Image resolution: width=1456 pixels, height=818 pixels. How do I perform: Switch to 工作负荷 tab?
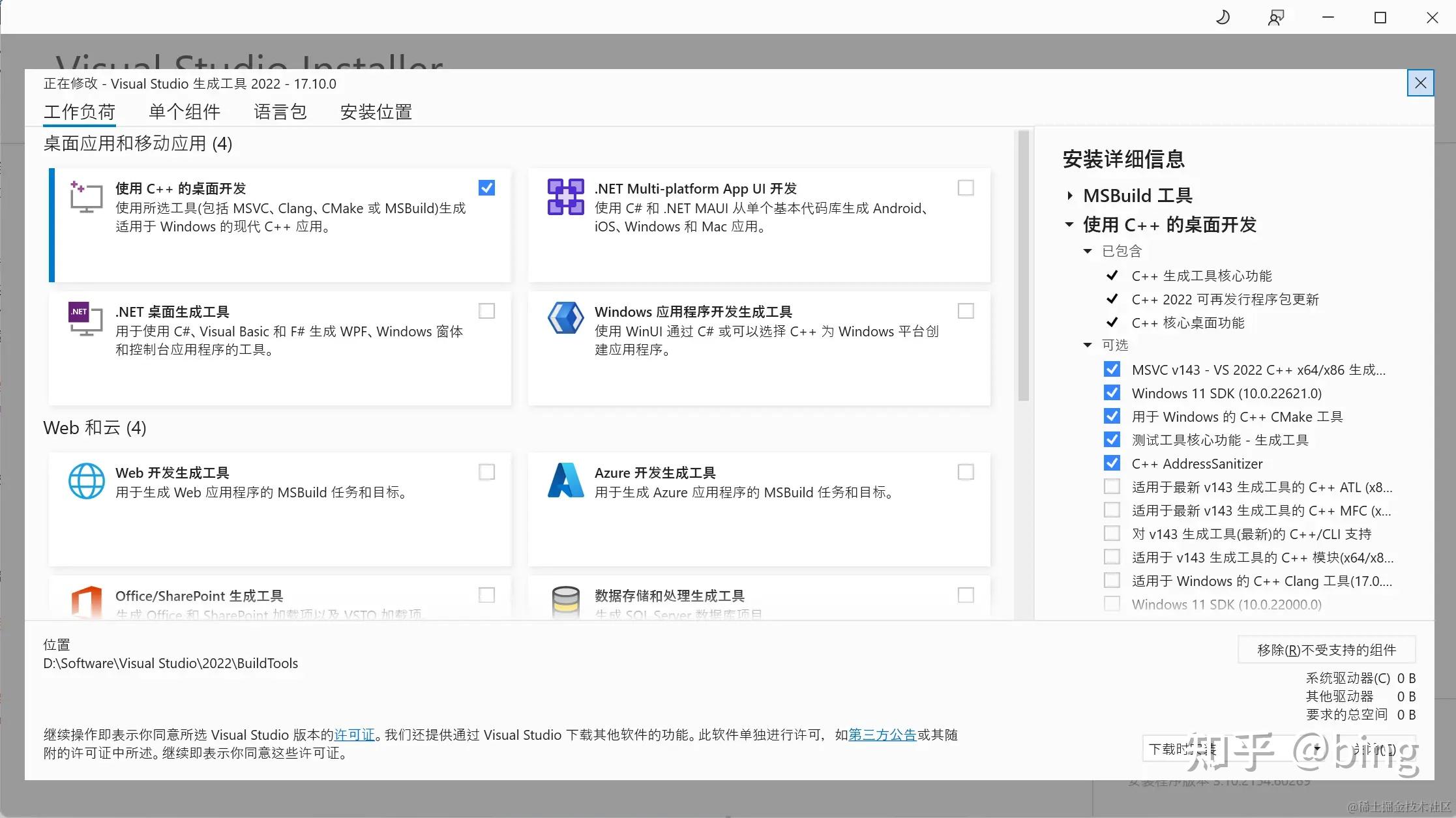(x=80, y=112)
